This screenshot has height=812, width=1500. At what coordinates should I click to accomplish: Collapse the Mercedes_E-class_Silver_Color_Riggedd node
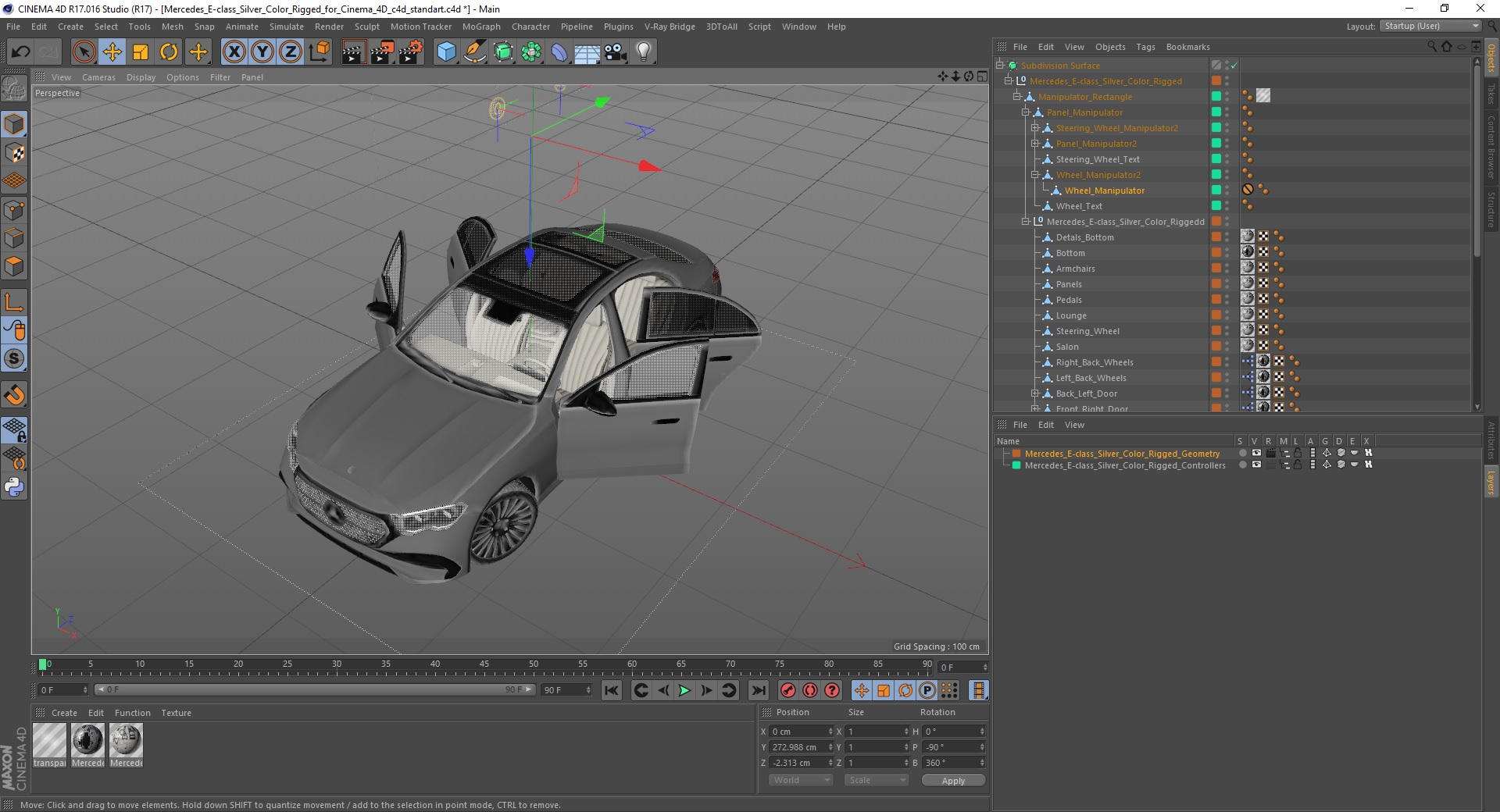(x=1025, y=222)
